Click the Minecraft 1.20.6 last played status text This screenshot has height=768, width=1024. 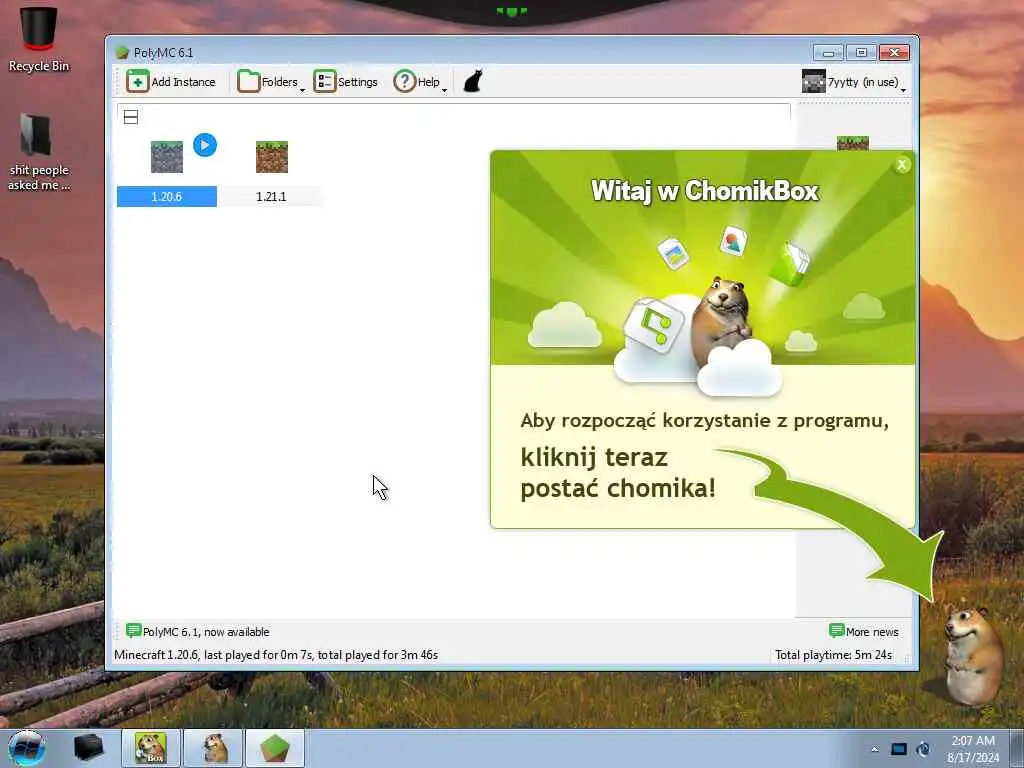[276, 654]
